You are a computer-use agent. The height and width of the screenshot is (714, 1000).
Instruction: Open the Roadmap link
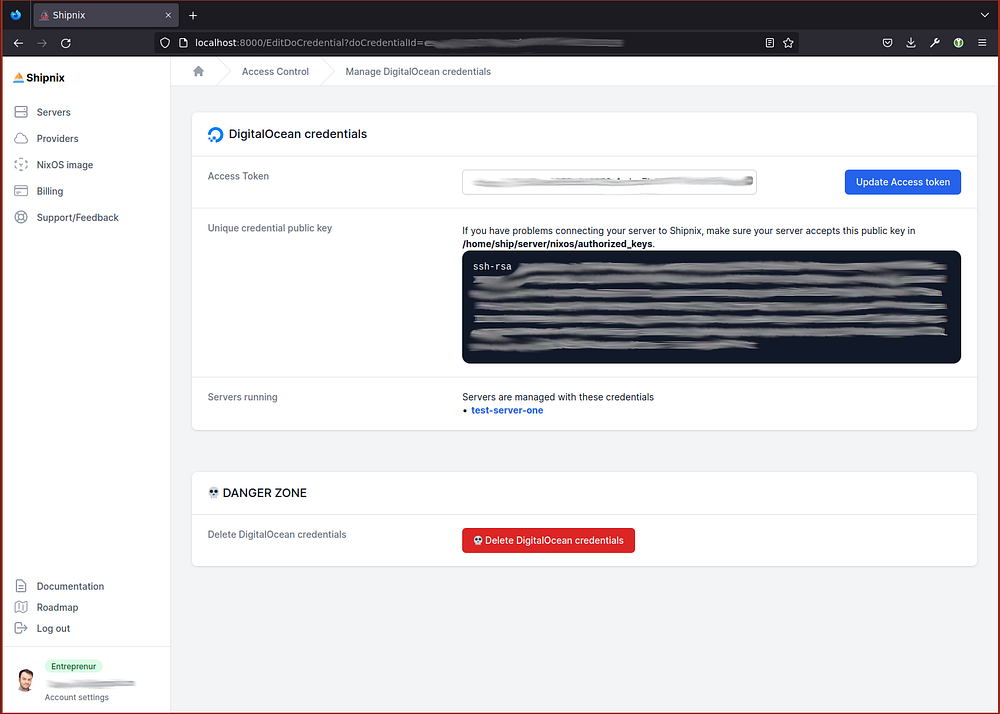57,607
